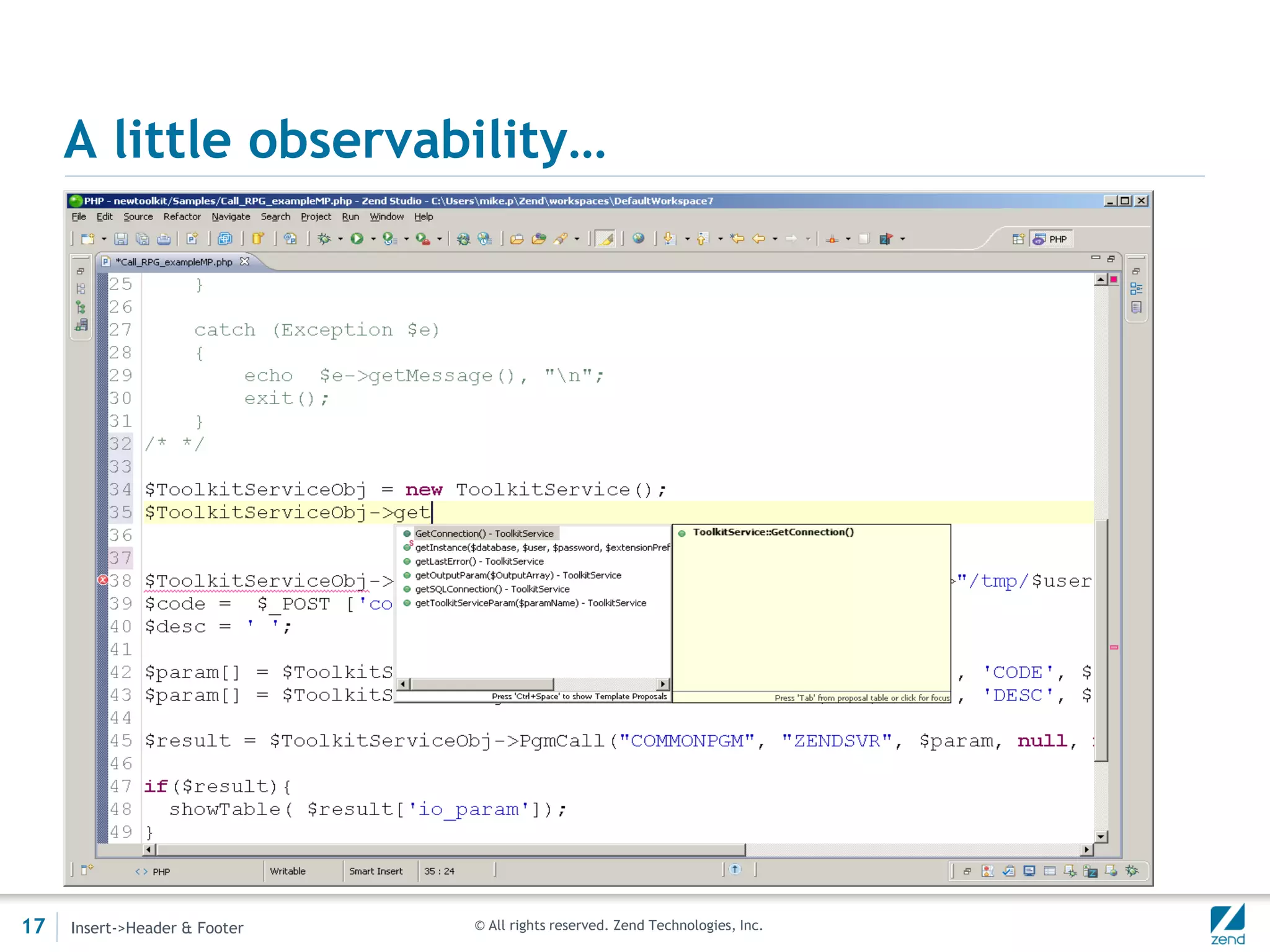The width and height of the screenshot is (1270, 952).
Task: Maximize the editor area
Action: tap(1111, 258)
